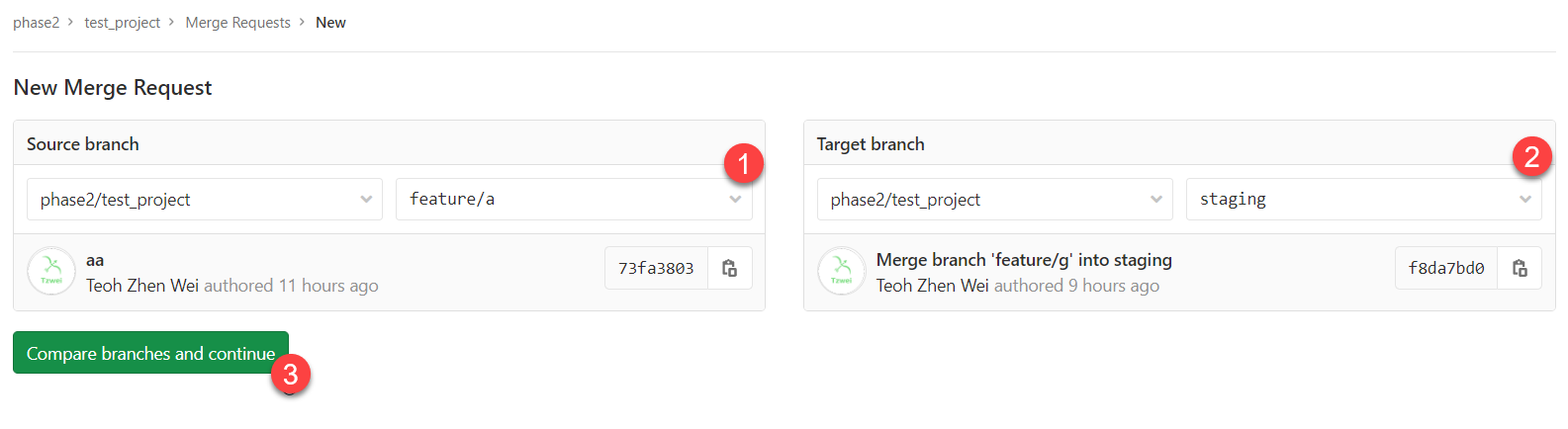Open source branch dropdown showing feature/a
1568x429 pixels.
(x=574, y=200)
